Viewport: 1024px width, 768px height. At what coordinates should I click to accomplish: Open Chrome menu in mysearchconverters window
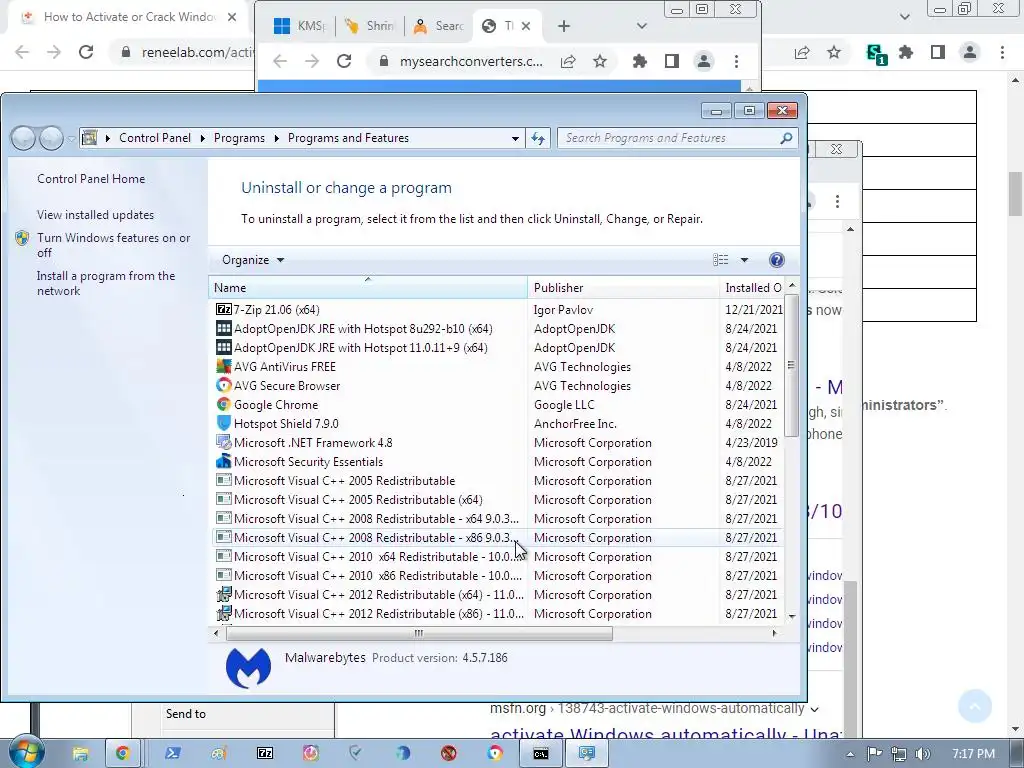click(736, 61)
